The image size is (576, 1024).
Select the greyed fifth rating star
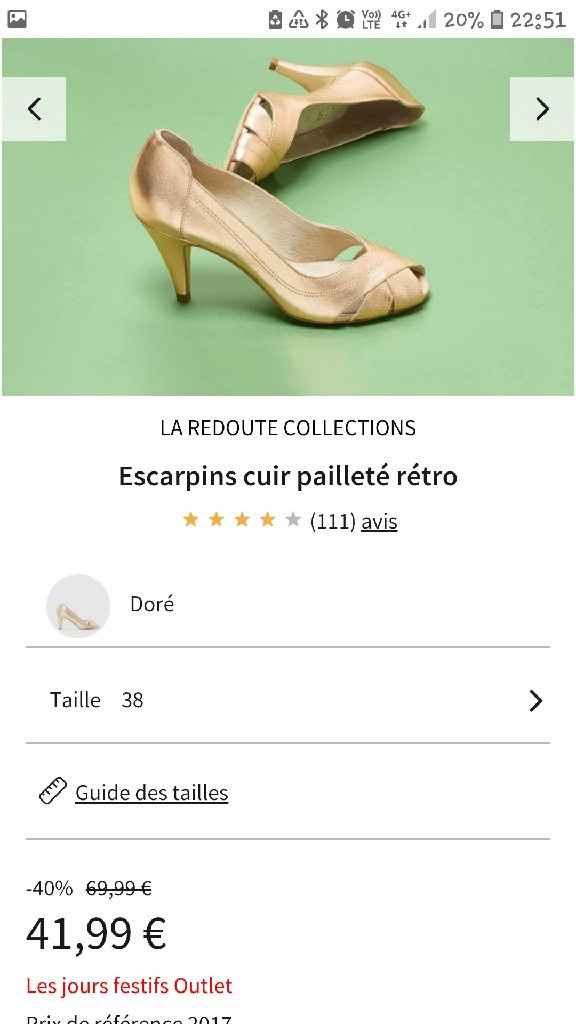pyautogui.click(x=291, y=519)
